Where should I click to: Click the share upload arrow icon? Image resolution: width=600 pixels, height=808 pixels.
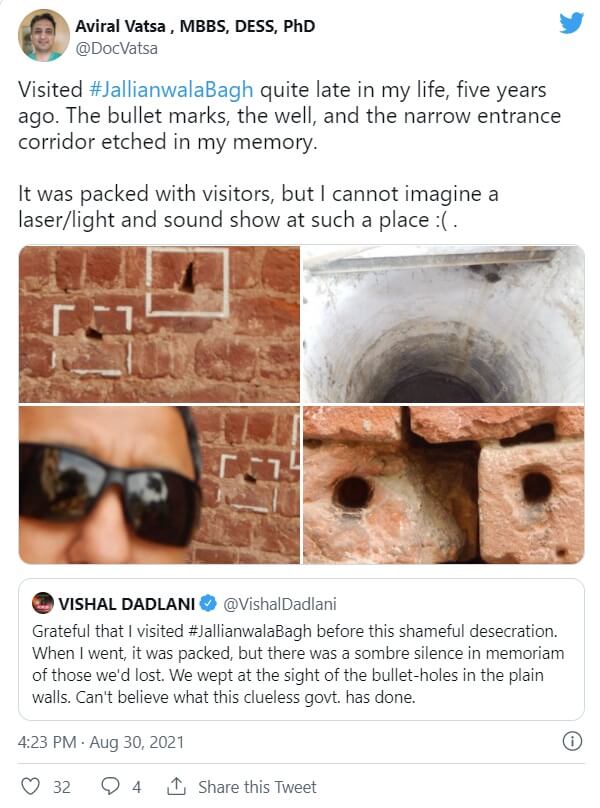coord(176,786)
